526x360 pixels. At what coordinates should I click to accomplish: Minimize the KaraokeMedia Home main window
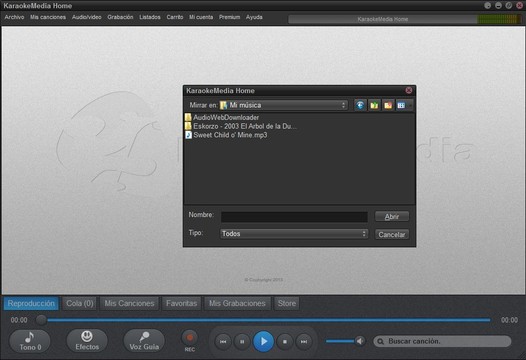[498, 5]
